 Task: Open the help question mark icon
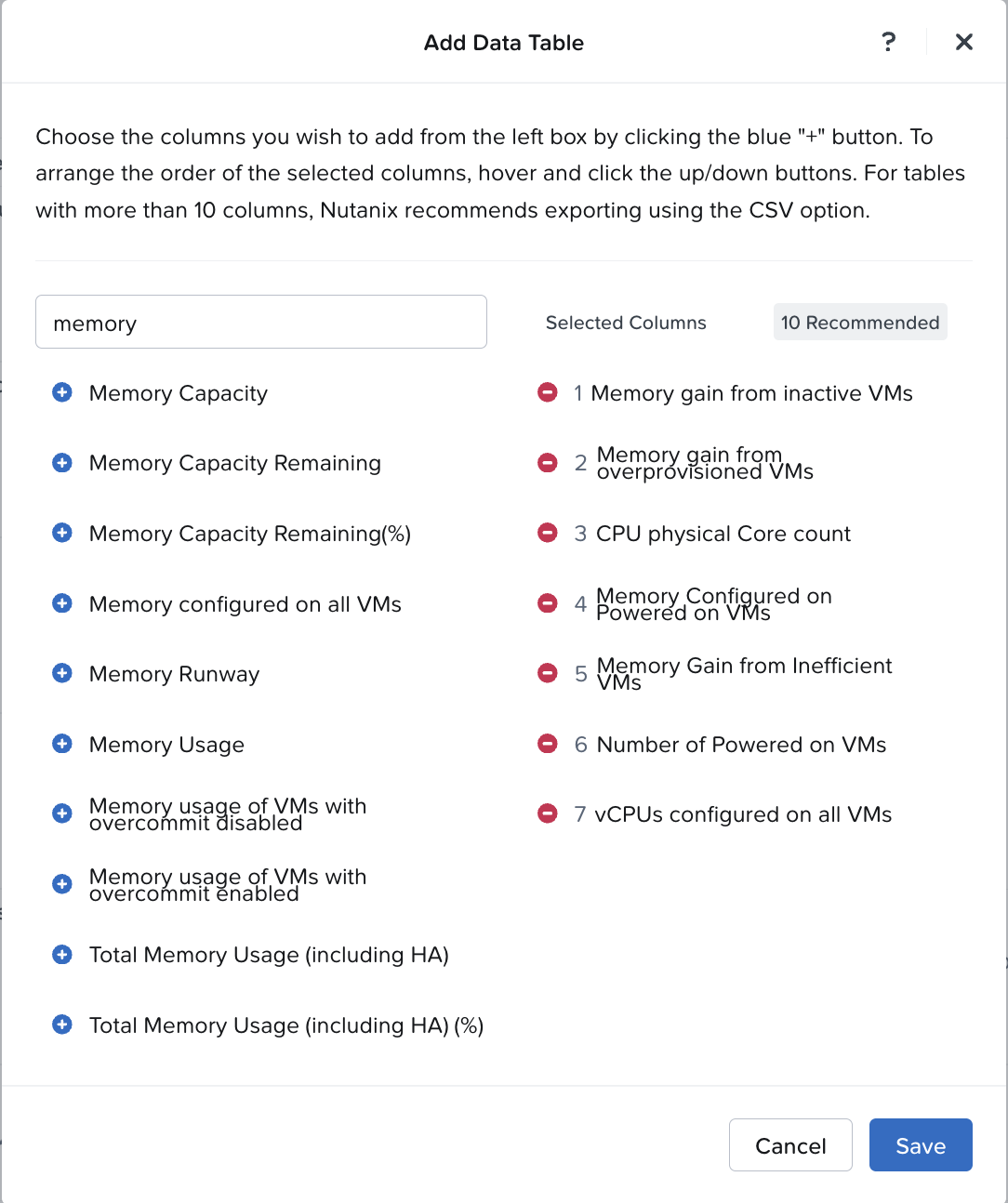click(x=889, y=42)
